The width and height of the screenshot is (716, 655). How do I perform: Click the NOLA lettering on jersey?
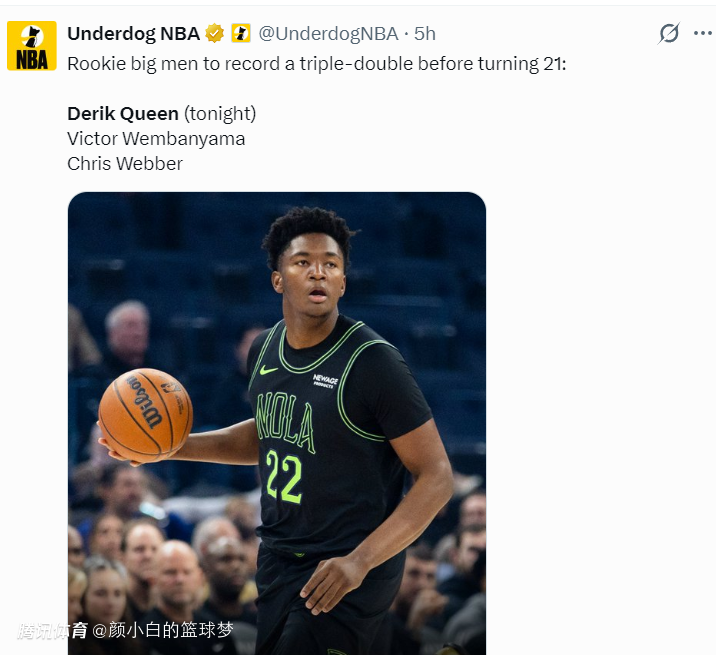click(285, 419)
